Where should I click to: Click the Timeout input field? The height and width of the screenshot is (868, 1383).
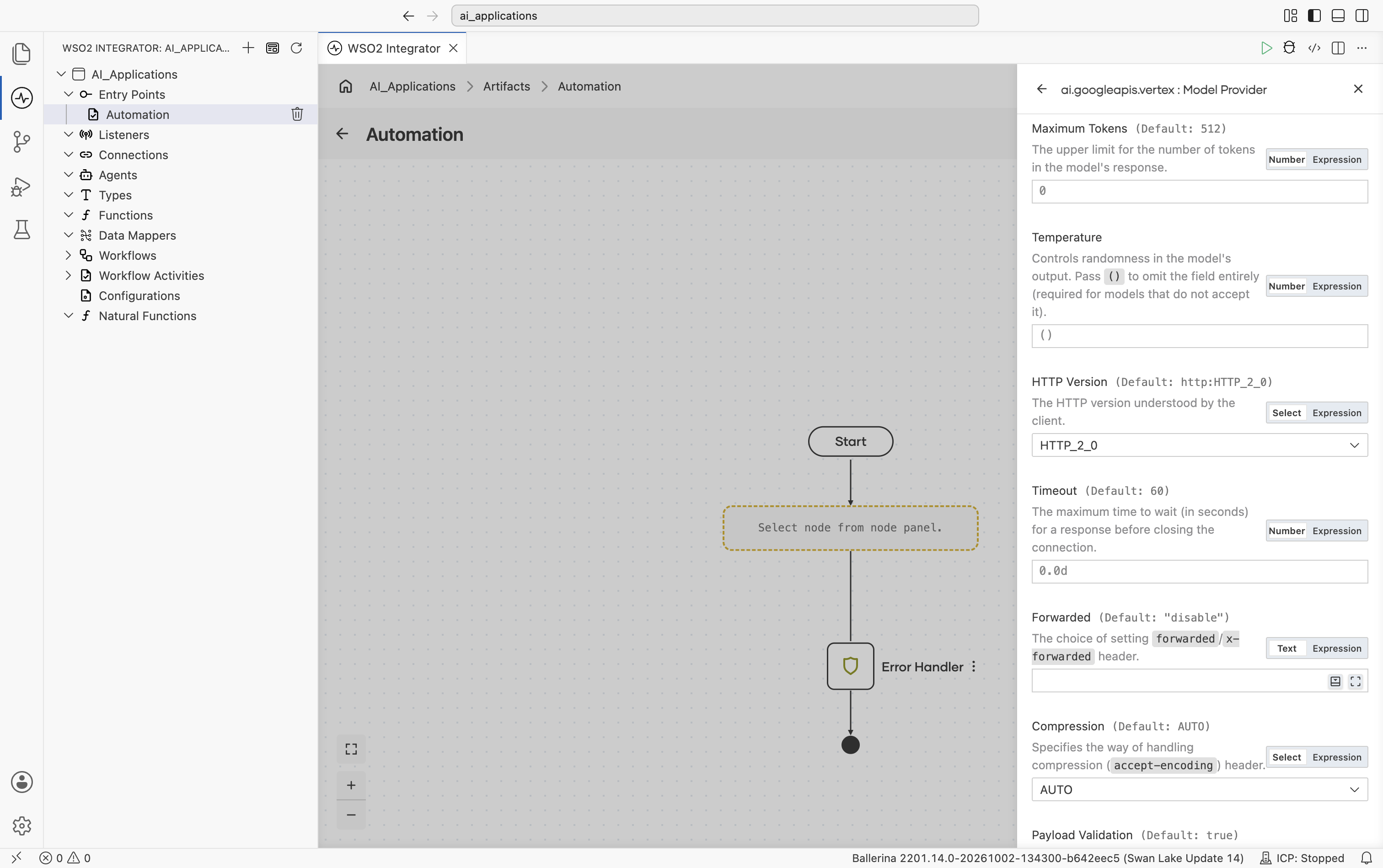click(x=1199, y=571)
